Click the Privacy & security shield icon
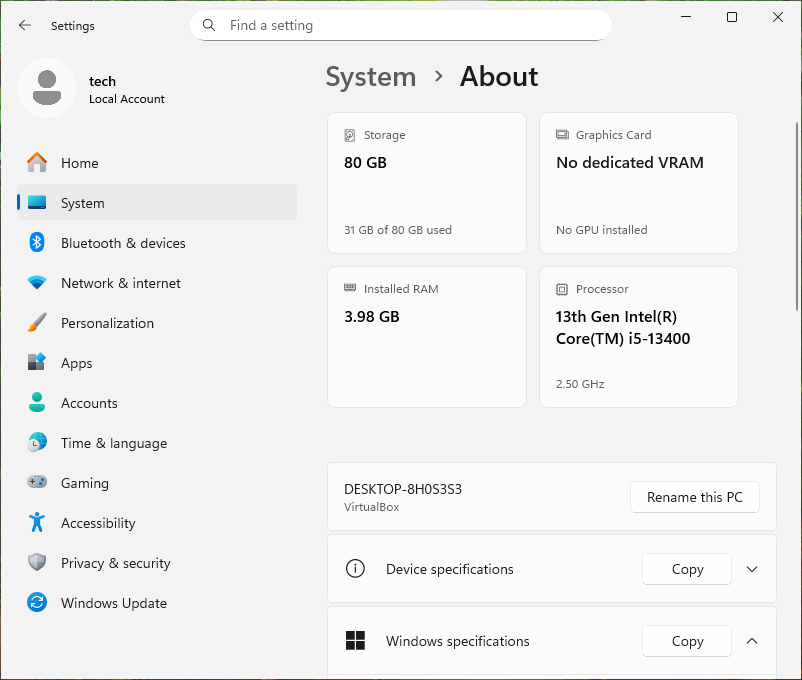This screenshot has height=680, width=802. point(37,562)
